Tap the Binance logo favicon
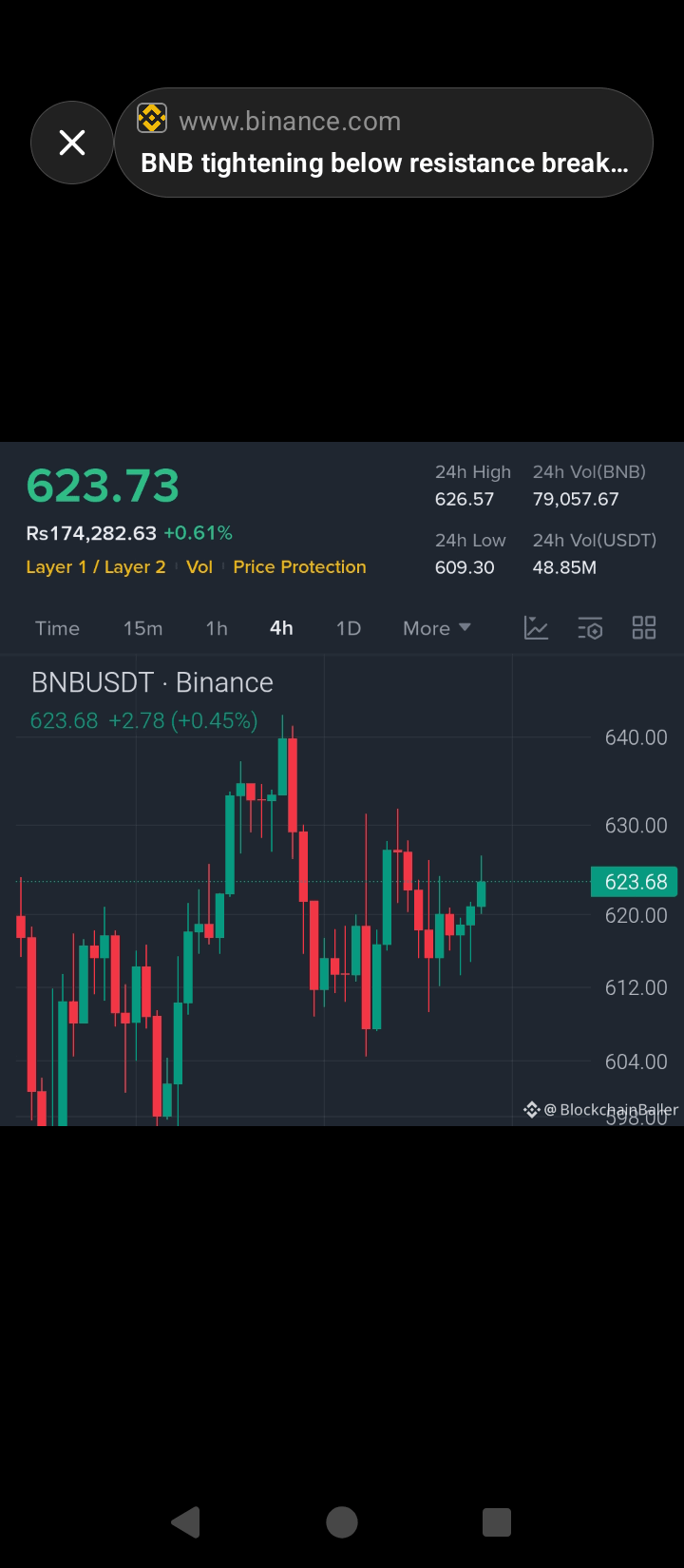684x1568 pixels. (152, 119)
